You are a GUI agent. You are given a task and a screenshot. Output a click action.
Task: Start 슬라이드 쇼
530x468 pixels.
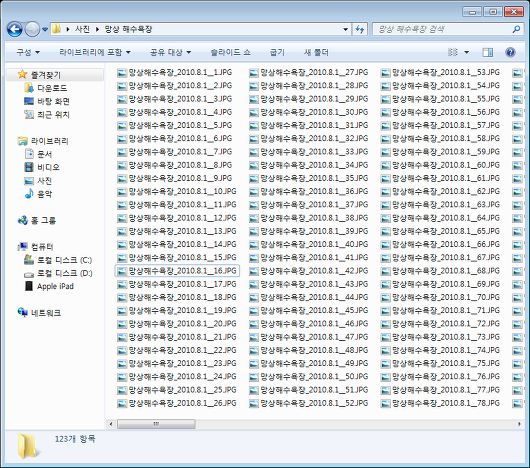coord(231,52)
